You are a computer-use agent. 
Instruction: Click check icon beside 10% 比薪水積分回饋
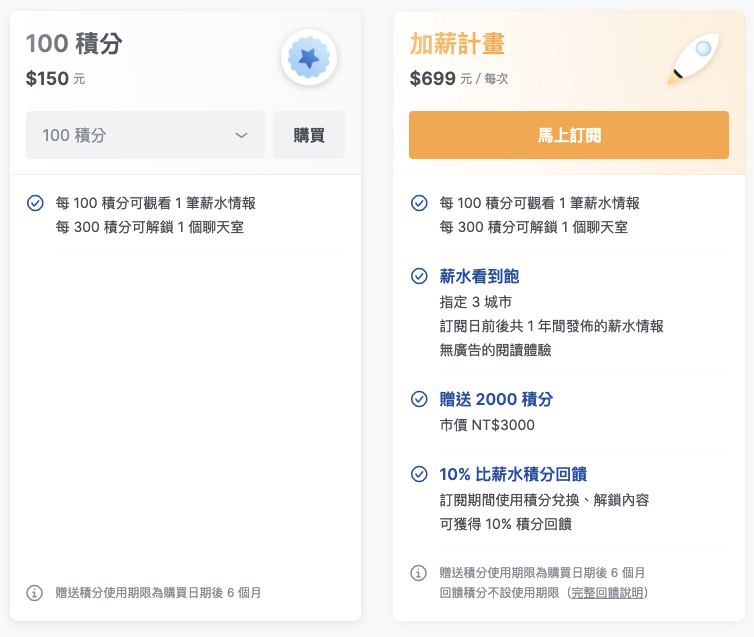point(419,474)
